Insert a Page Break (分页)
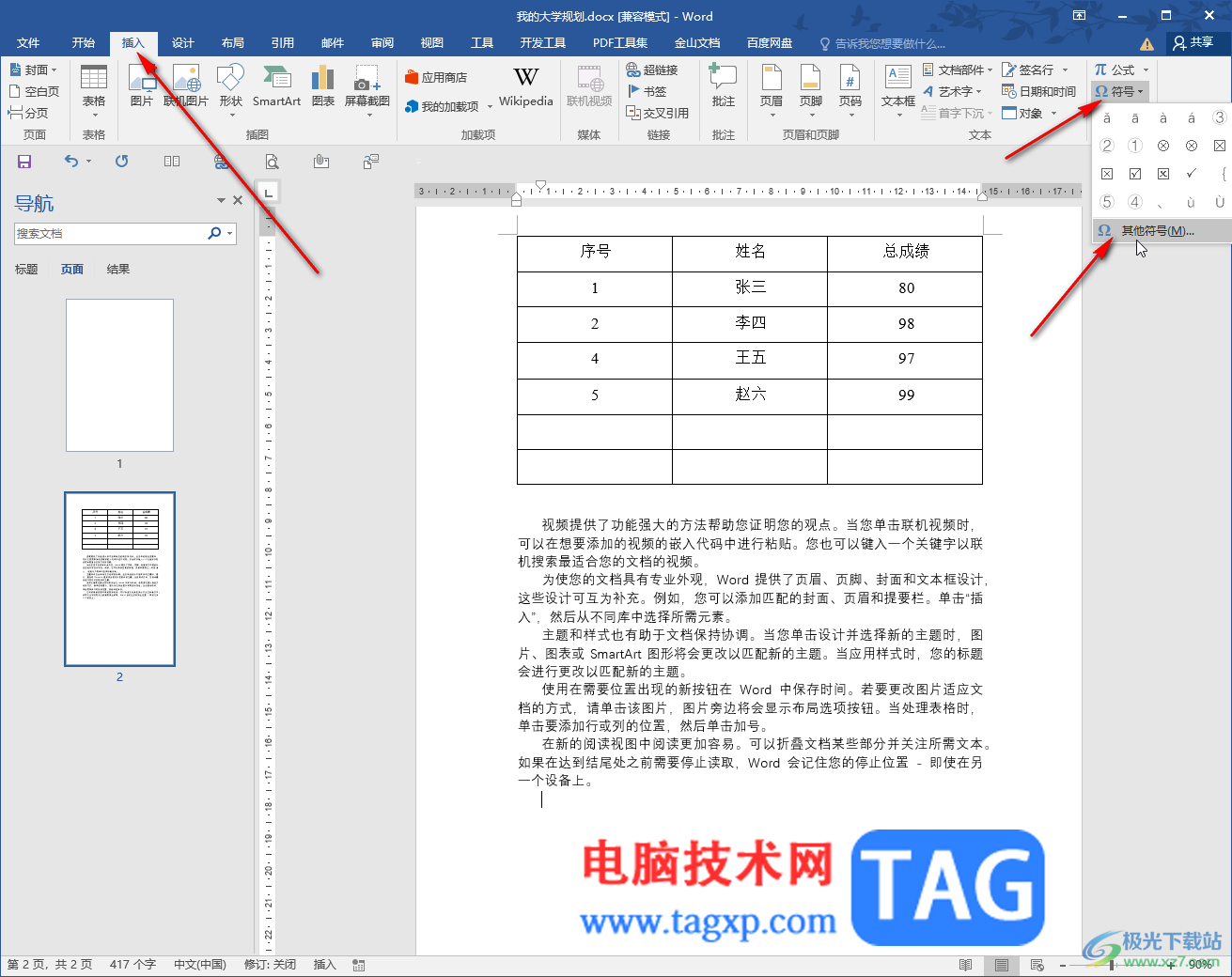Image resolution: width=1232 pixels, height=977 pixels. (28, 113)
